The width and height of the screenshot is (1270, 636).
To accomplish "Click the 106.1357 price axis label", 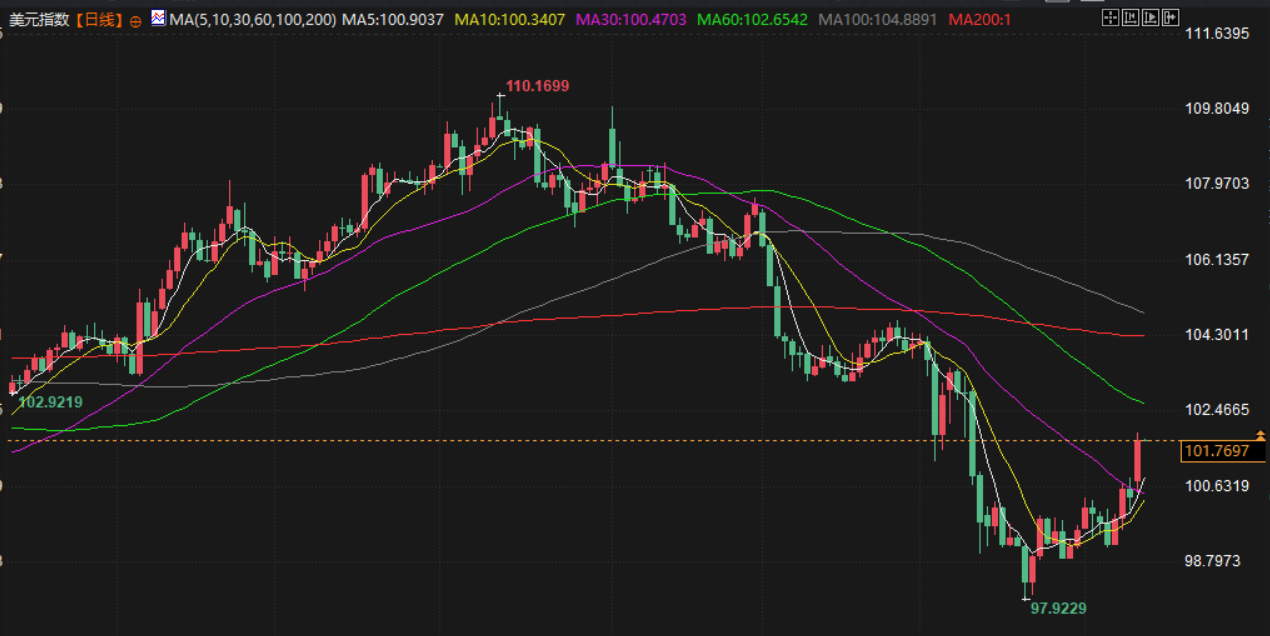I will [1217, 259].
